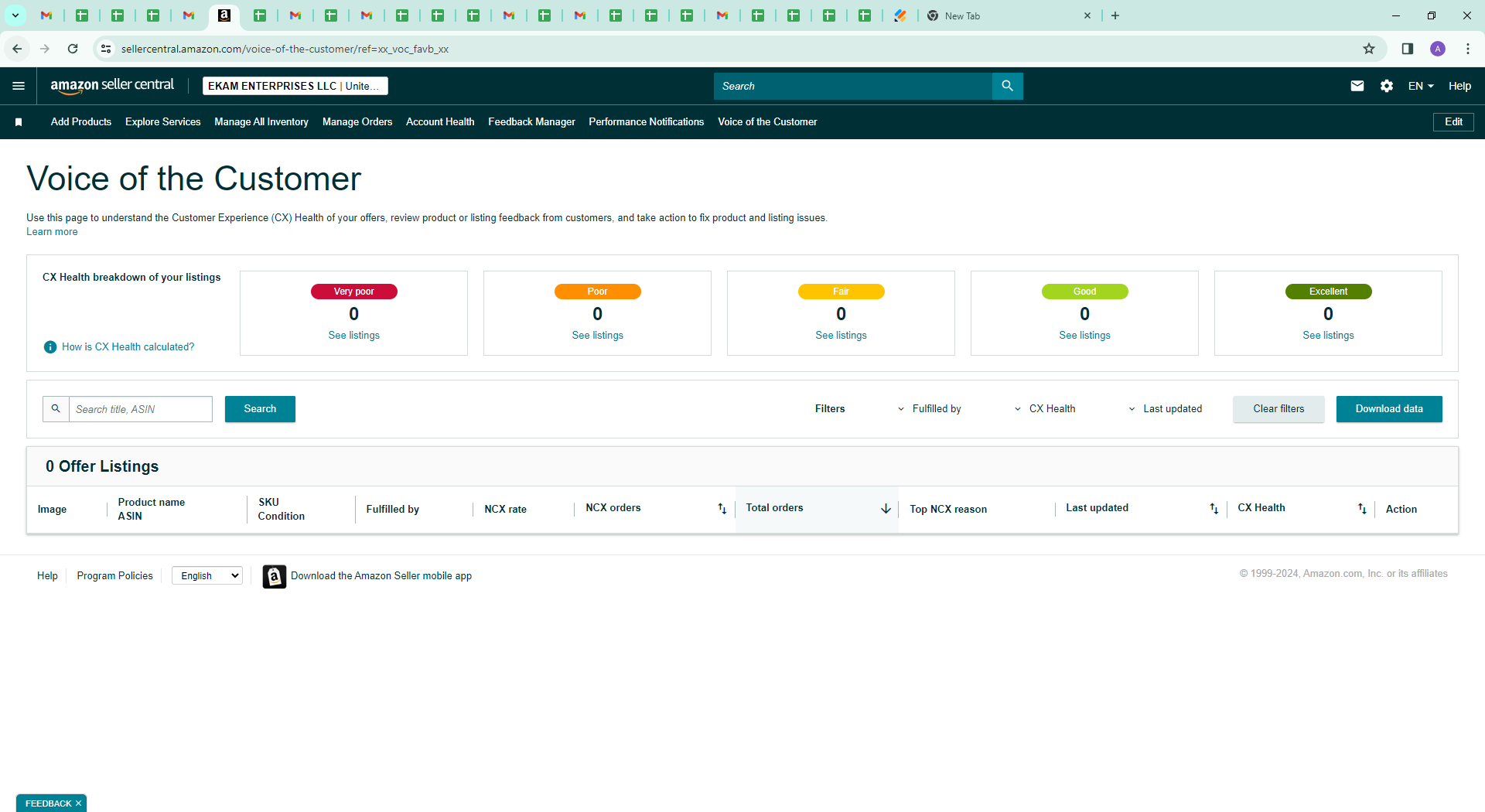Go back with browser back arrow
Viewport: 1485px width, 812px height.
[17, 49]
